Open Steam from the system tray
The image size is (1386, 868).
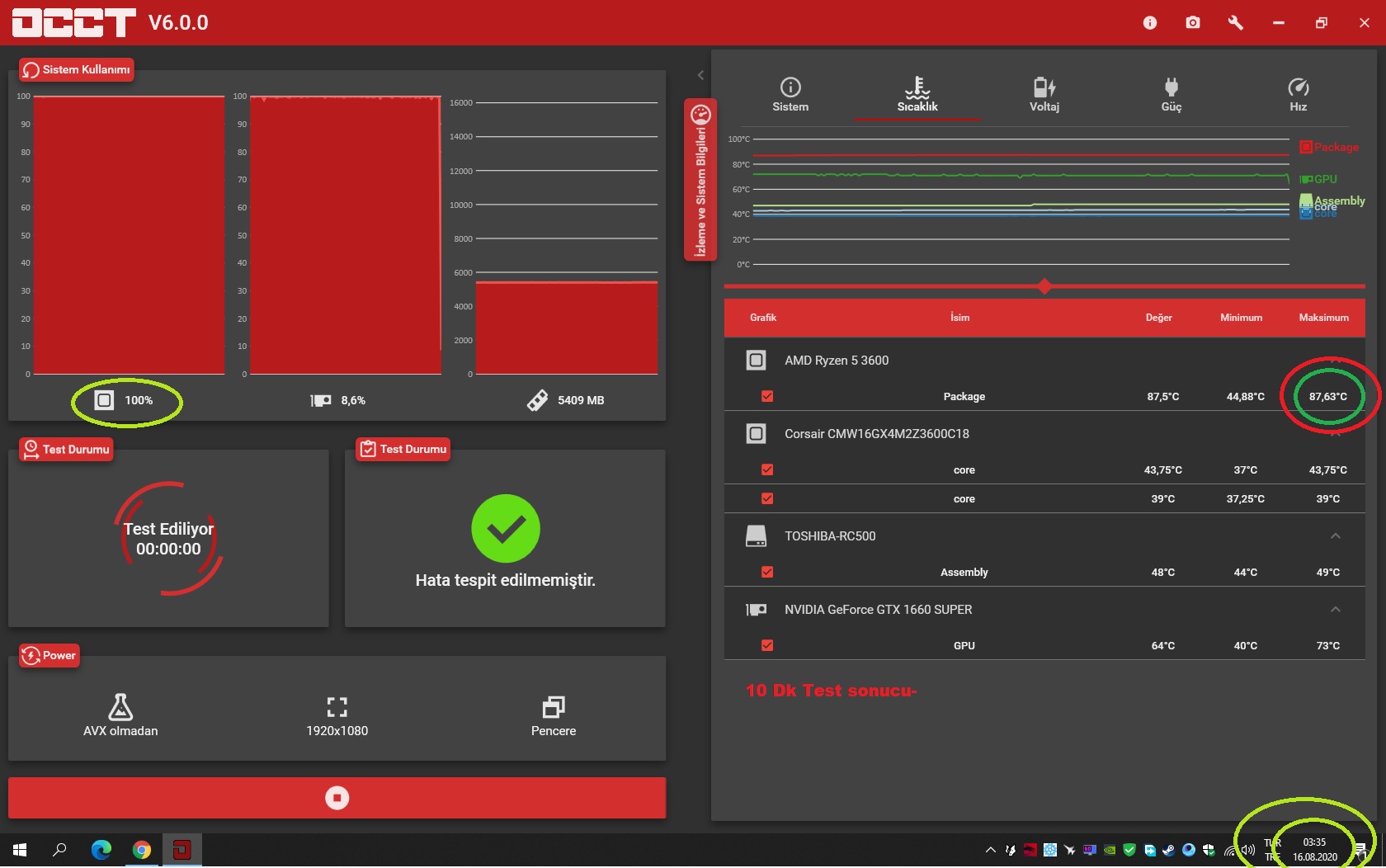tap(1168, 850)
